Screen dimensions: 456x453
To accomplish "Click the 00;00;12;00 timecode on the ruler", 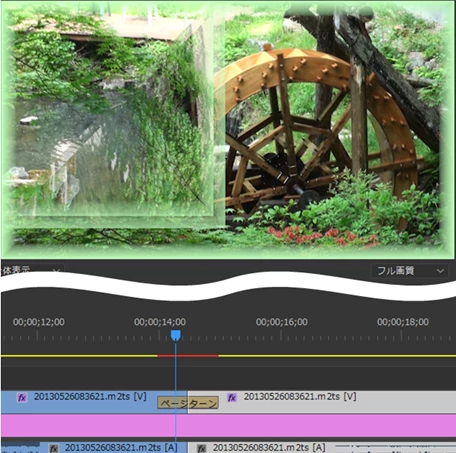I will pyautogui.click(x=39, y=322).
